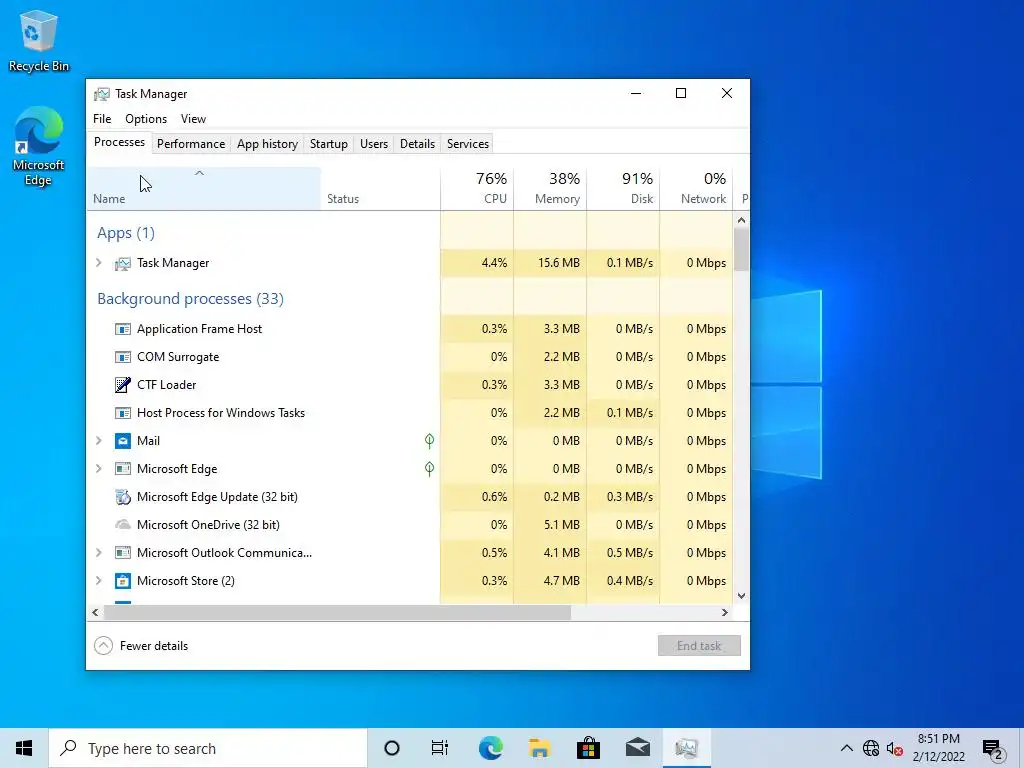Click the Microsoft Edge Update icon

[x=122, y=497]
